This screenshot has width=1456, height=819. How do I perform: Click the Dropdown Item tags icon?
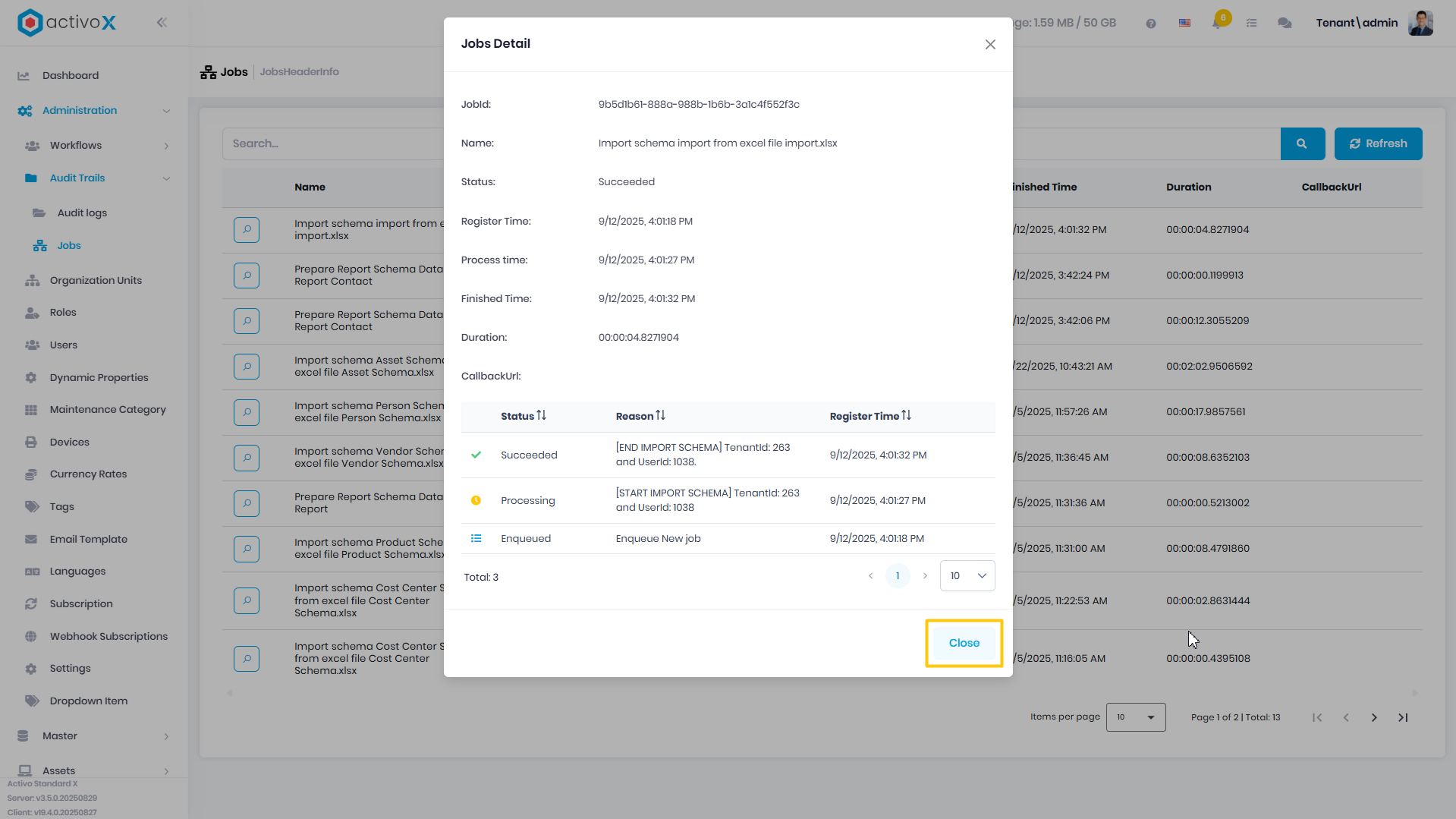(32, 701)
